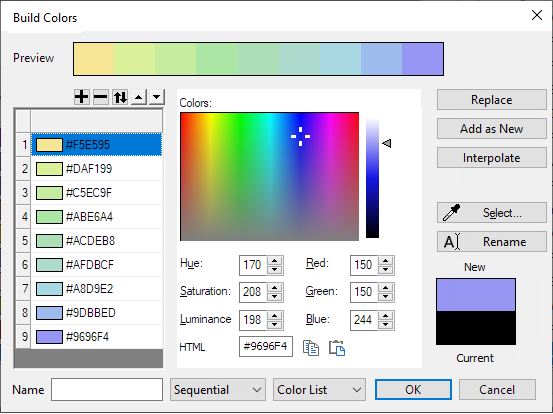Select color row #C5EC9F
This screenshot has height=414, width=553.
click(97, 193)
